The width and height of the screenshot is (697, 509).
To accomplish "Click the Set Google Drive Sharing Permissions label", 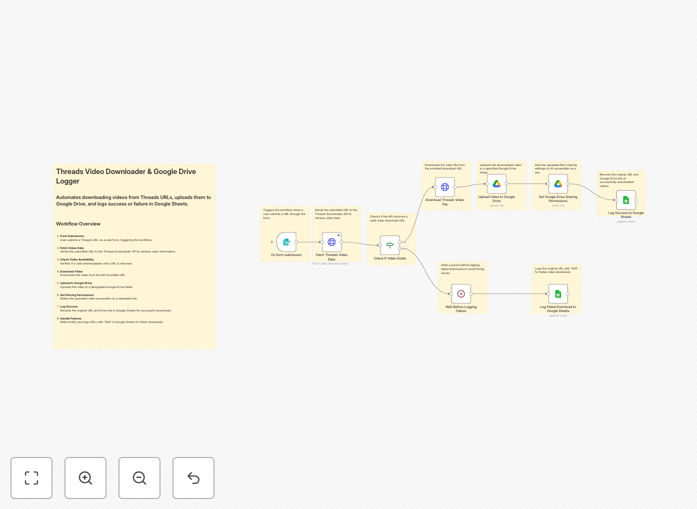I will click(x=558, y=199).
